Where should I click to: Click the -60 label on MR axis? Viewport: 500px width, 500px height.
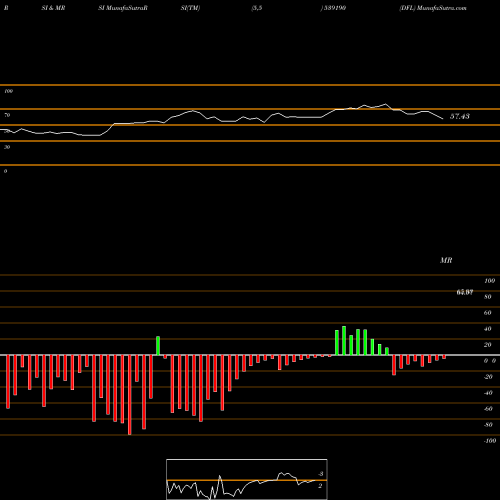[x=488, y=409]
